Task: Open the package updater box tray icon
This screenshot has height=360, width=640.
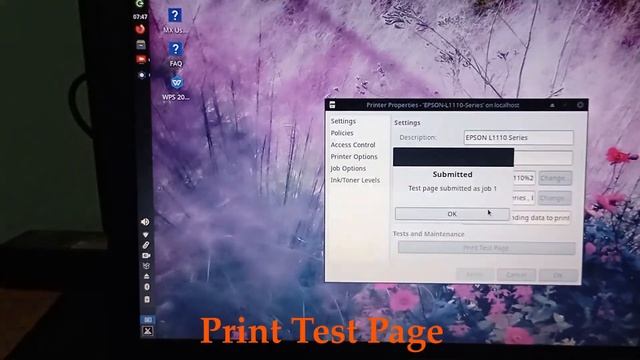Action: coord(146,266)
